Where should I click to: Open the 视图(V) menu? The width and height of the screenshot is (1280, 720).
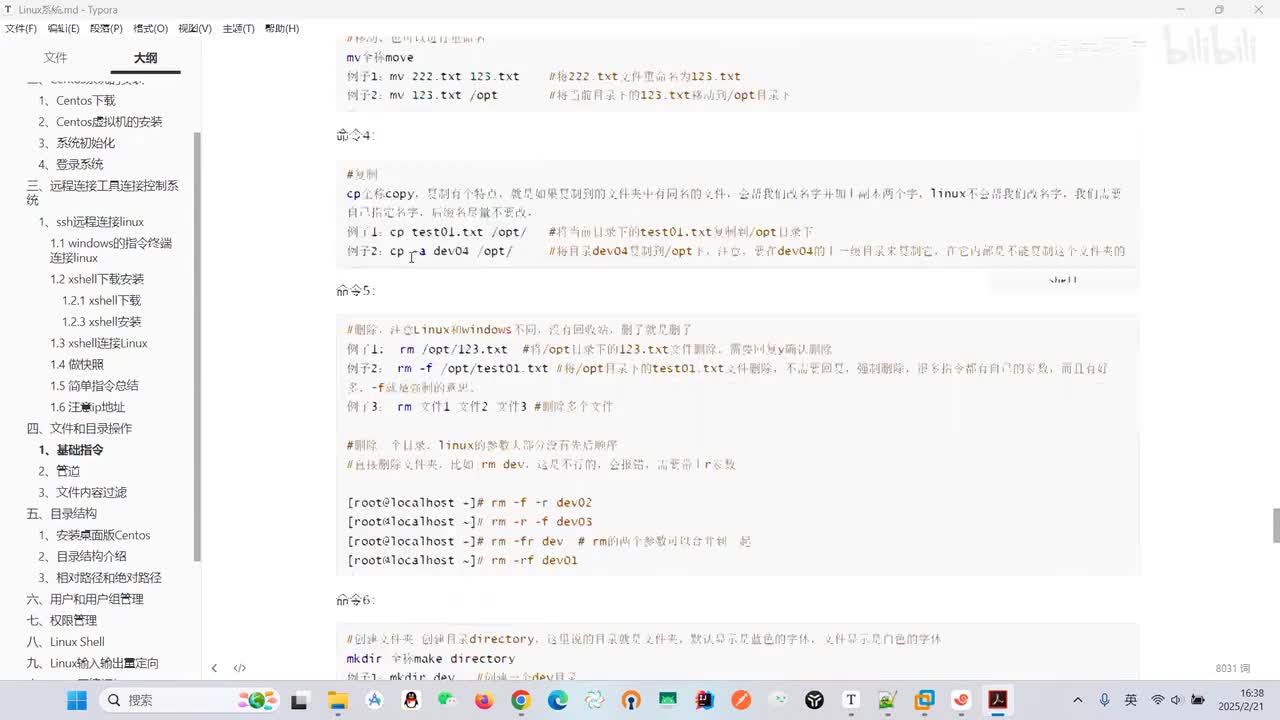click(195, 28)
